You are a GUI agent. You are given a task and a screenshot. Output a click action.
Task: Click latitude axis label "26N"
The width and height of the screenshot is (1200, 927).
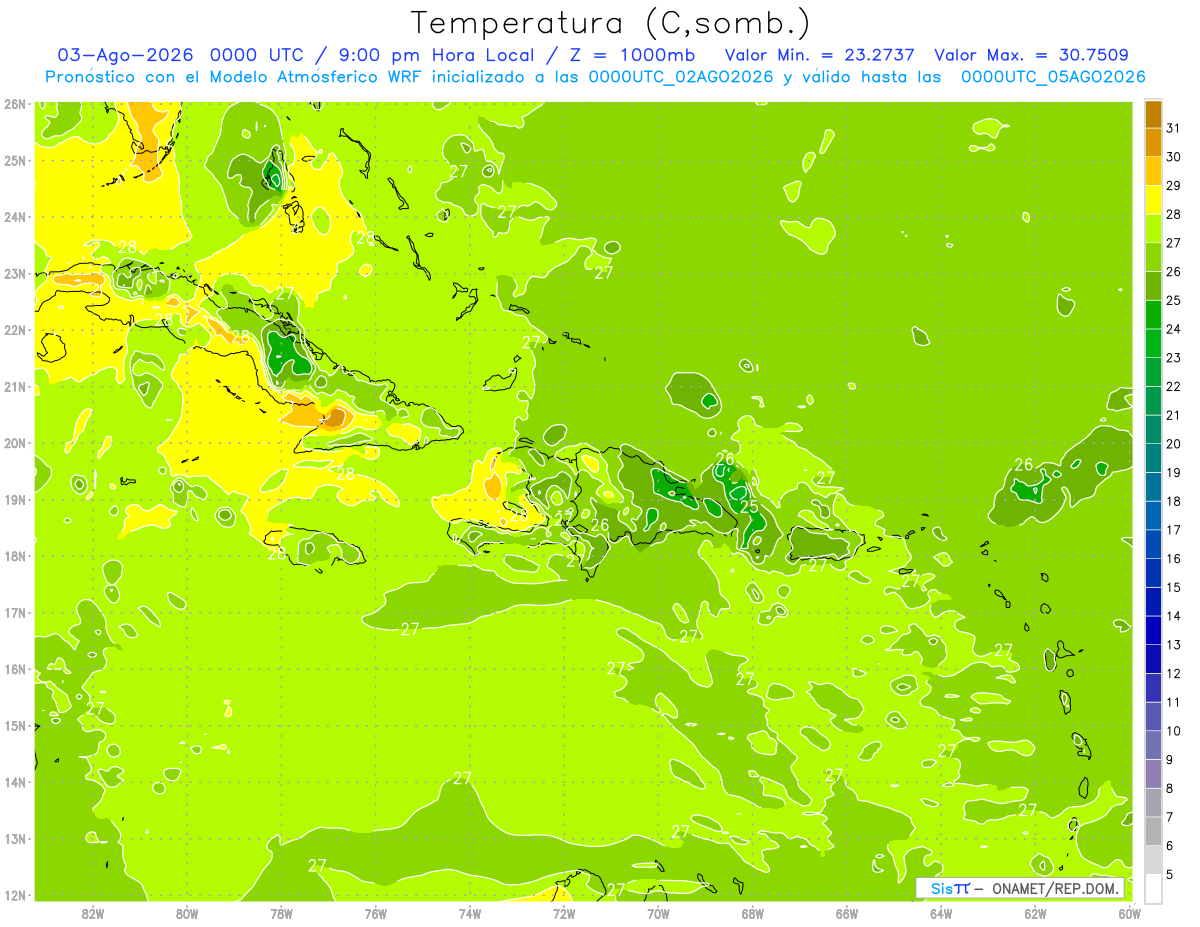click(x=15, y=104)
